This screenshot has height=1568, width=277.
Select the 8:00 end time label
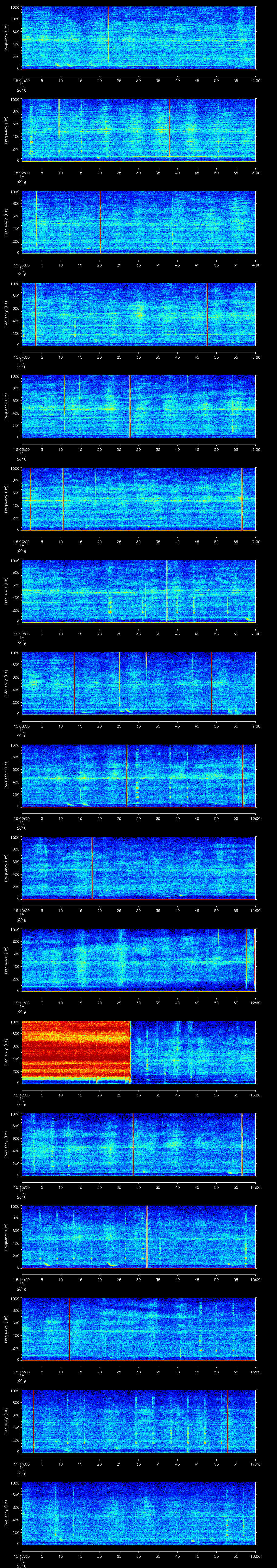[256, 634]
